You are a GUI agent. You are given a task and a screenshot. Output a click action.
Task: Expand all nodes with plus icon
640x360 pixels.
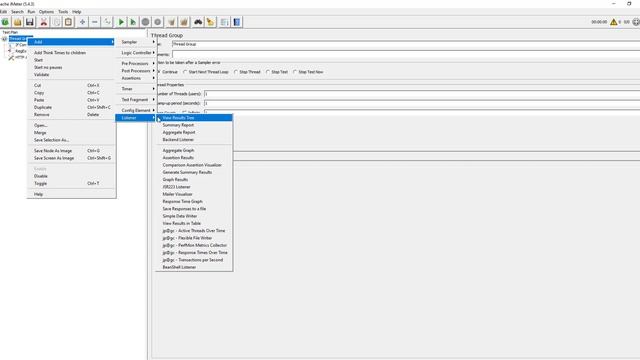82,22
